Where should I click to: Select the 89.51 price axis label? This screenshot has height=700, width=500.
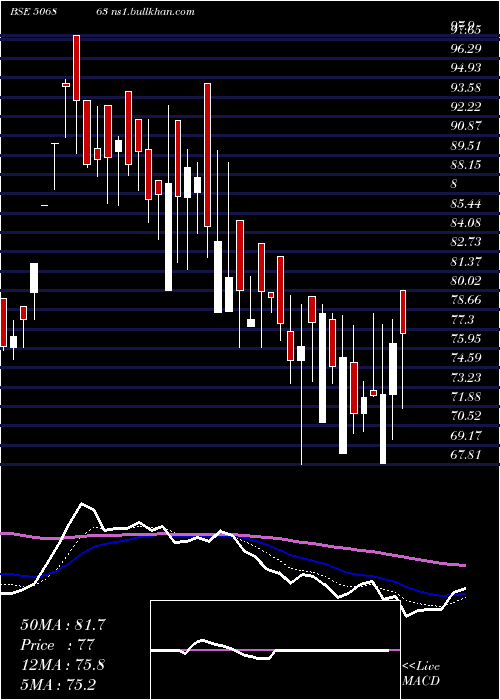click(466, 146)
